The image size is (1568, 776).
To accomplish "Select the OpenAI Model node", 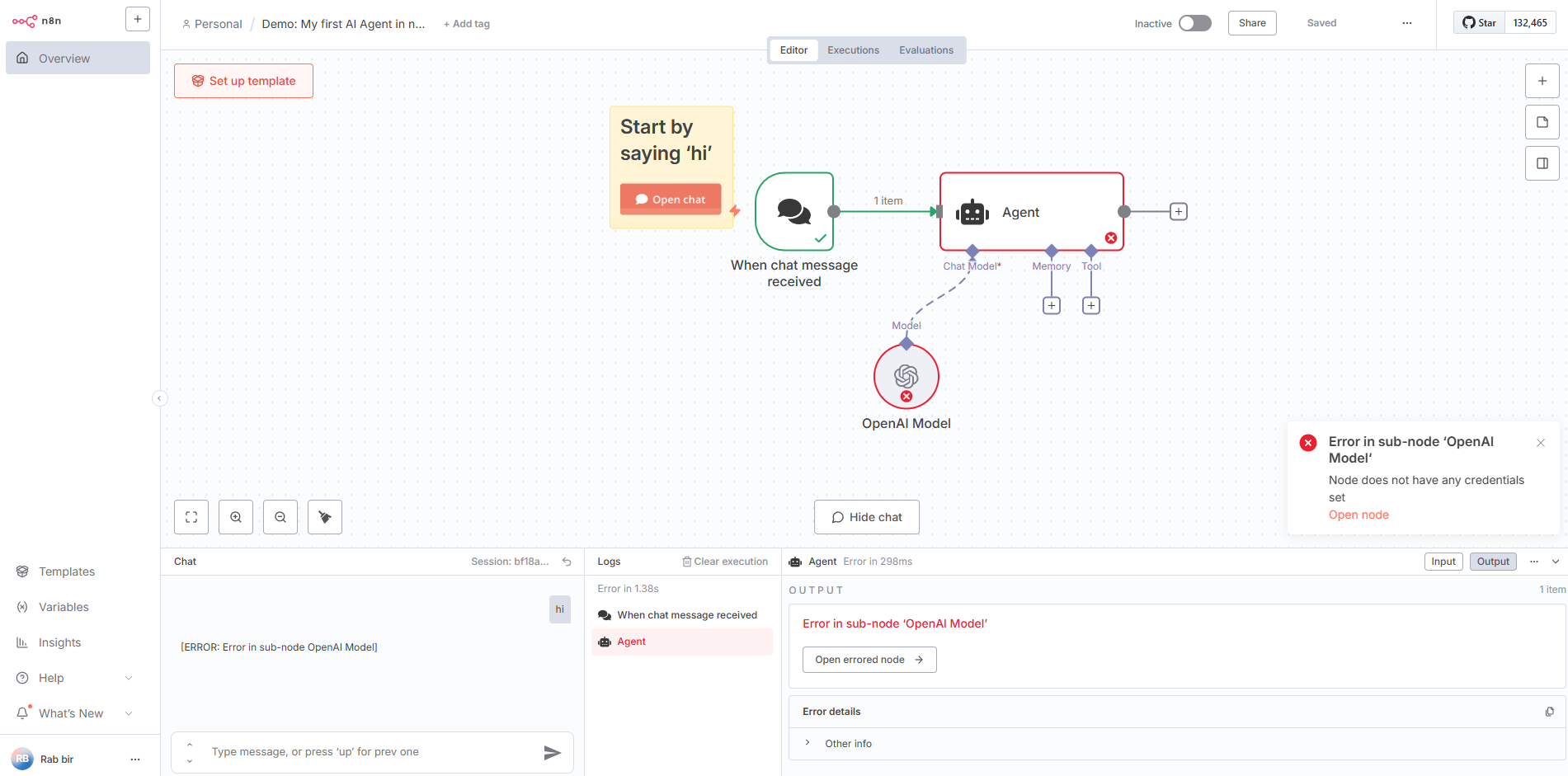I will pos(906,377).
